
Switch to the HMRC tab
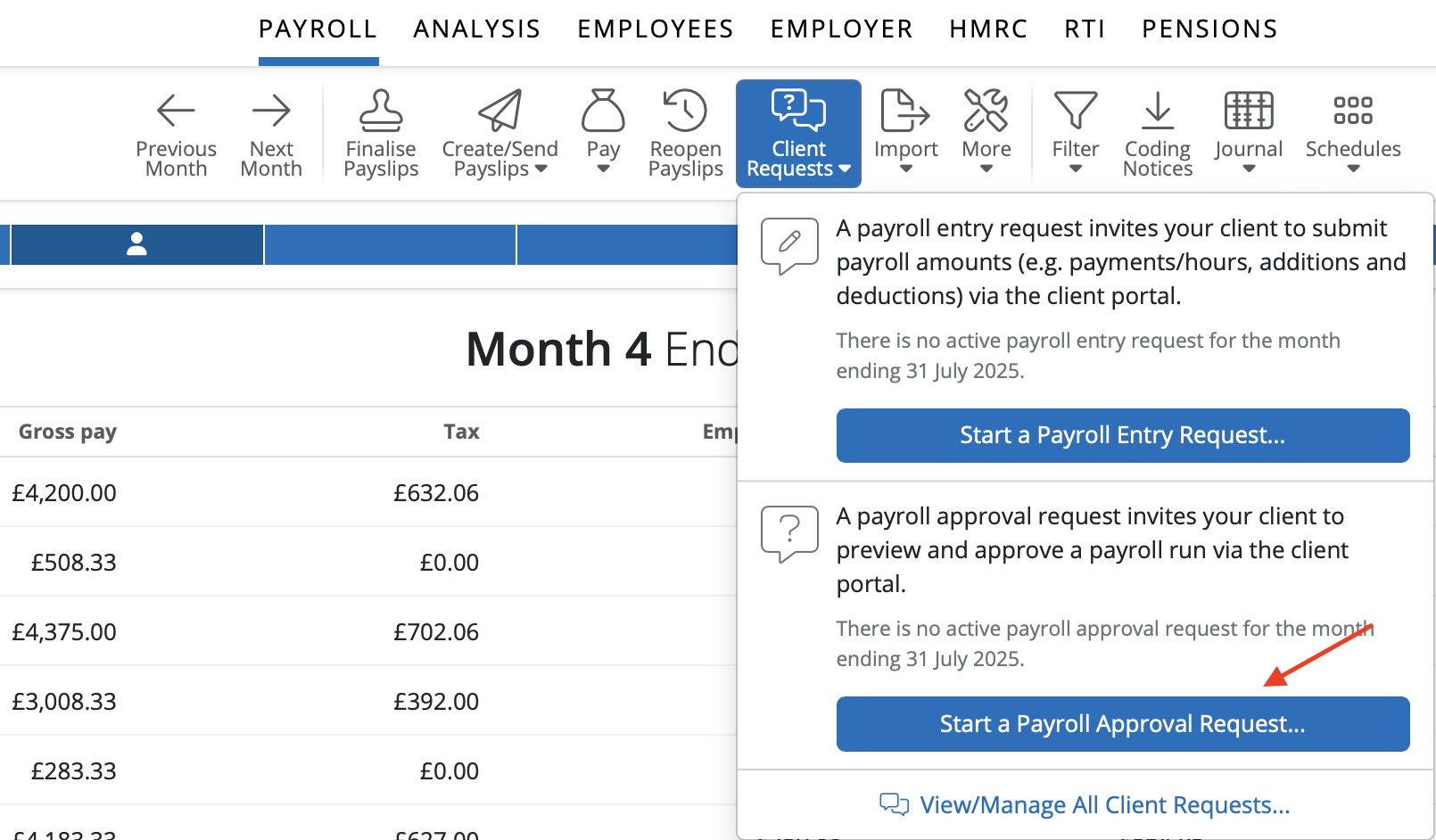(x=988, y=29)
